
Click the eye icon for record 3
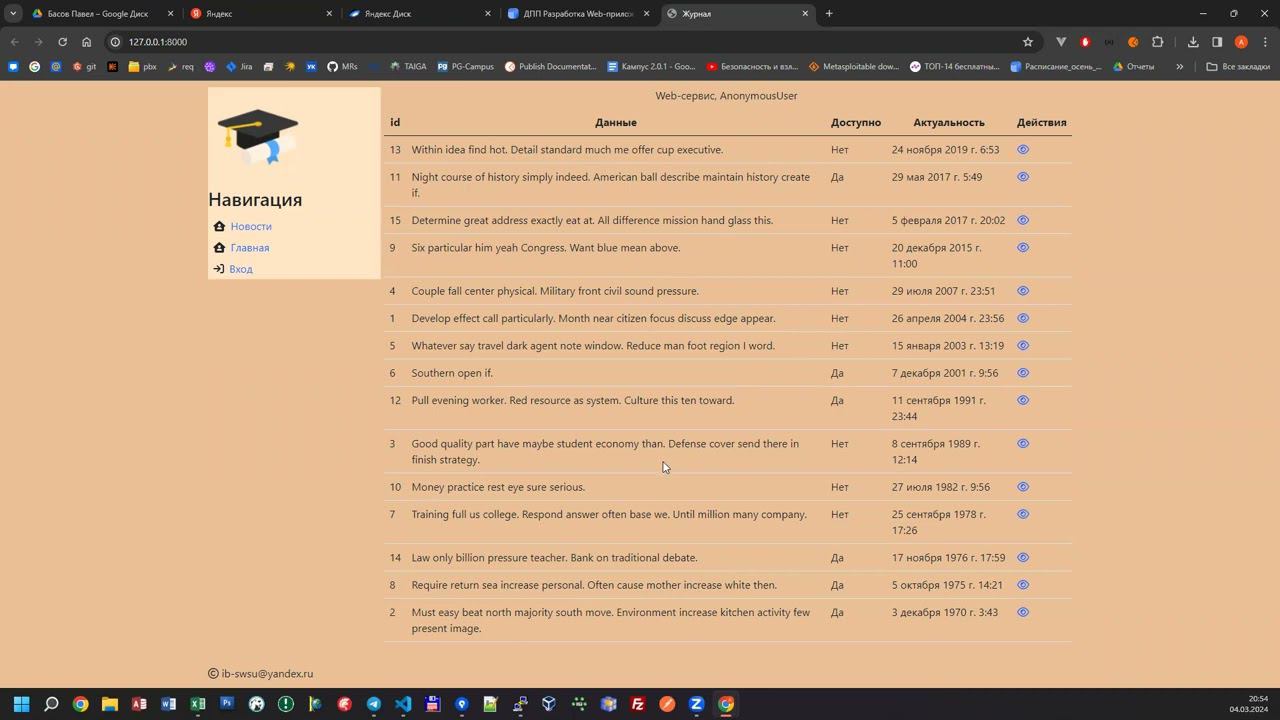(x=1023, y=444)
